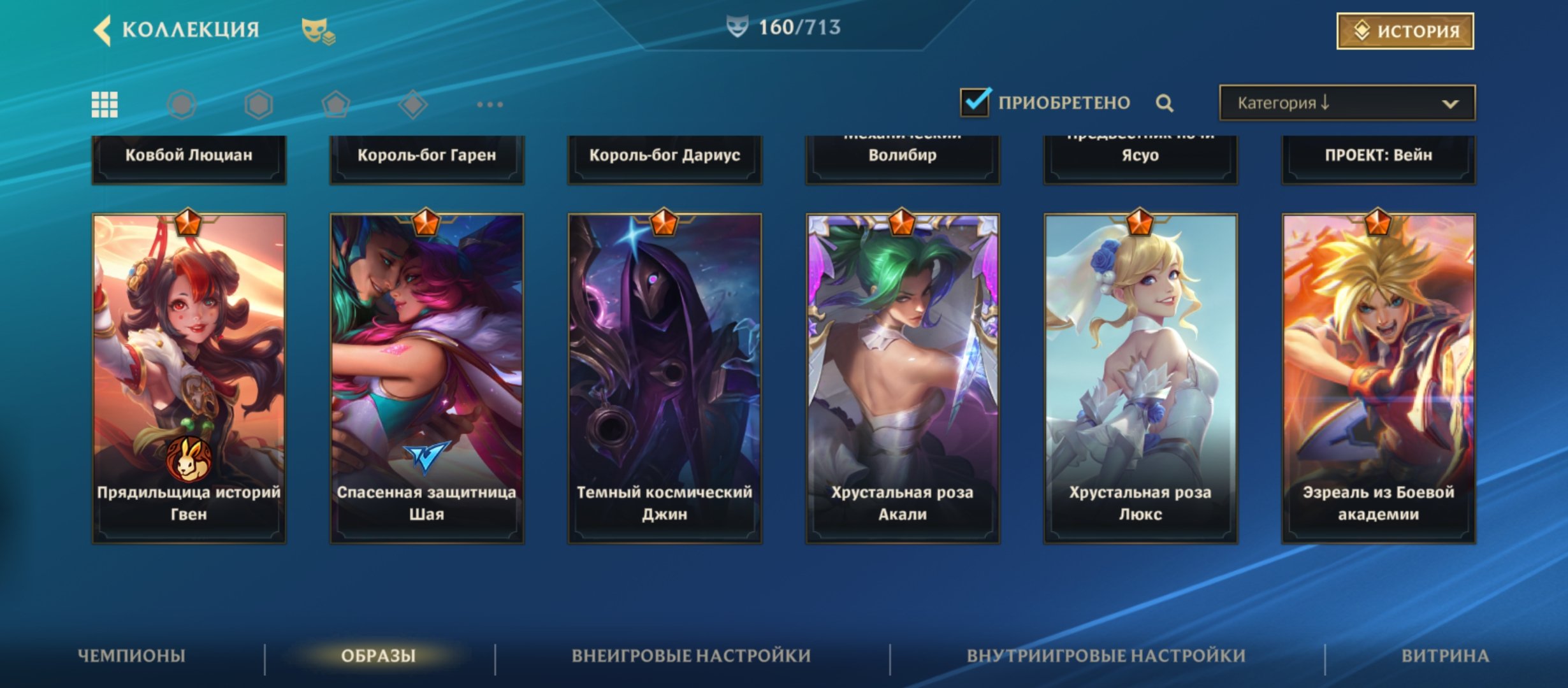Select the grid all-skins filter icon
The width and height of the screenshot is (1568, 688).
pos(105,104)
